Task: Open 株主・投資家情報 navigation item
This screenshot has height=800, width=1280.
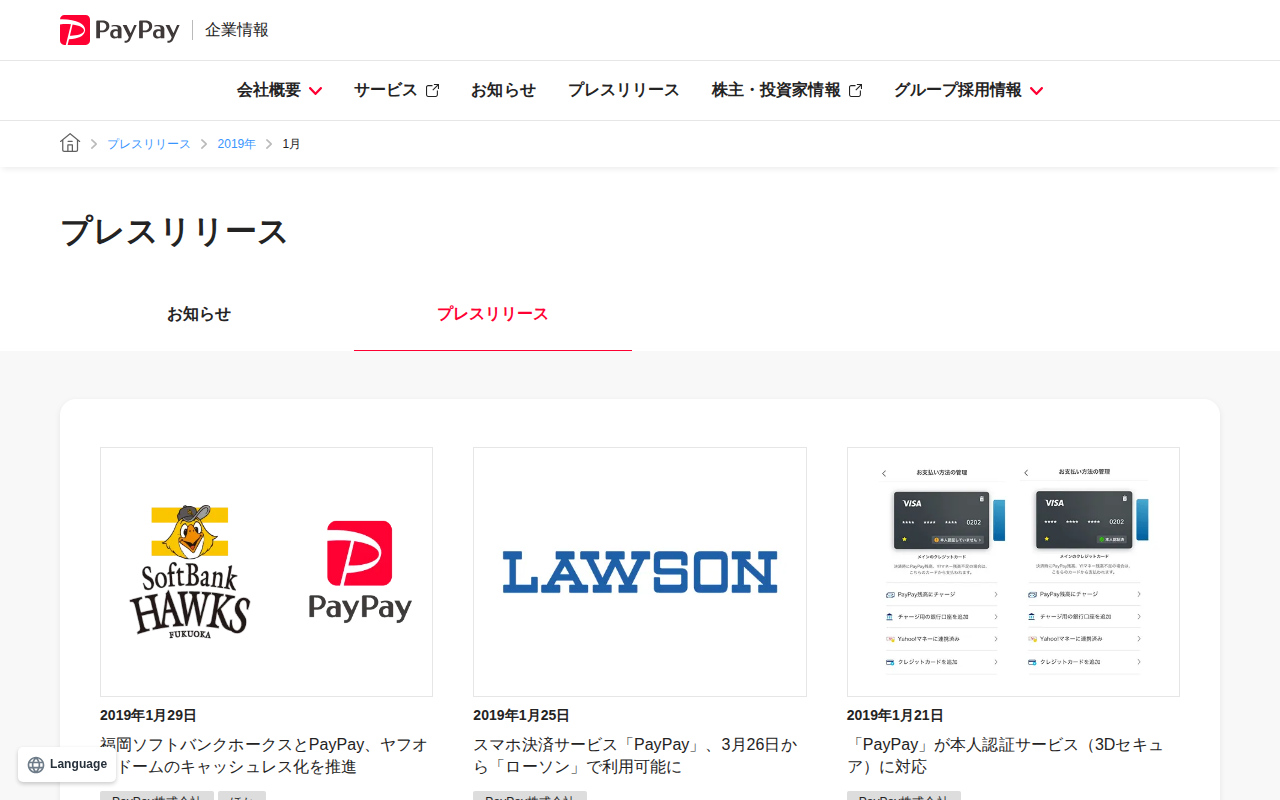Action: pos(787,90)
